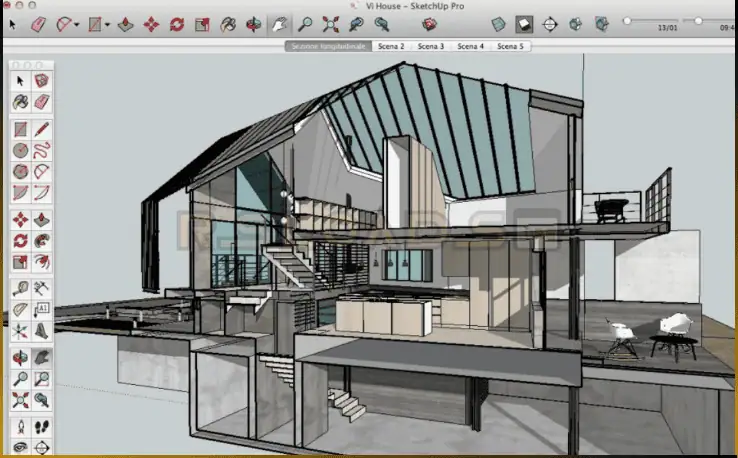Image resolution: width=738 pixels, height=458 pixels.
Task: Select the Protractor tool
Action: tap(20, 310)
